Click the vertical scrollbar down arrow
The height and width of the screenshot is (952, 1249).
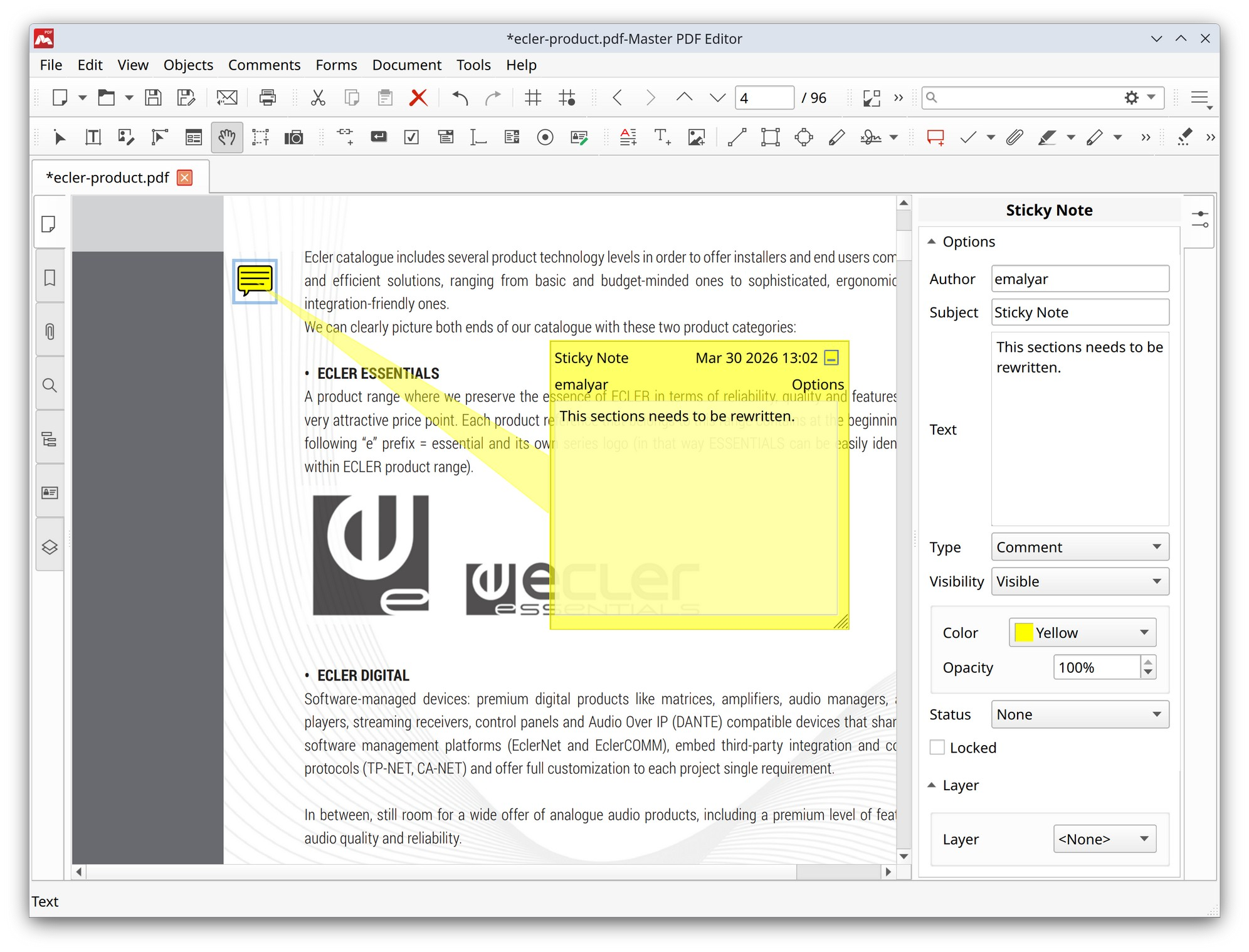point(904,857)
